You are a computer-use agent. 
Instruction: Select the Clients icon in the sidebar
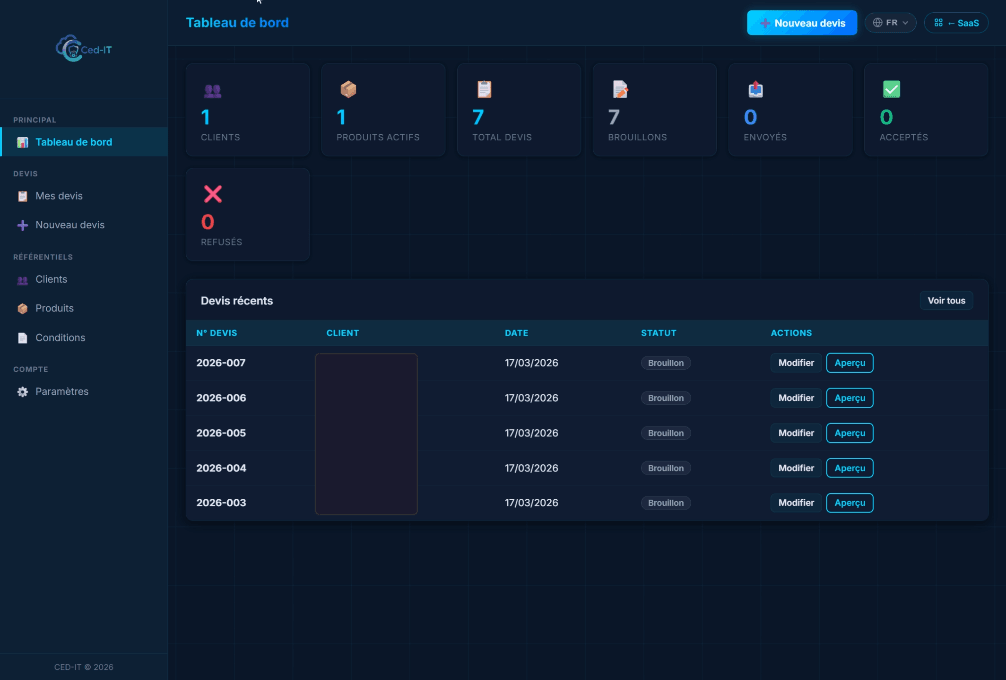(22, 279)
